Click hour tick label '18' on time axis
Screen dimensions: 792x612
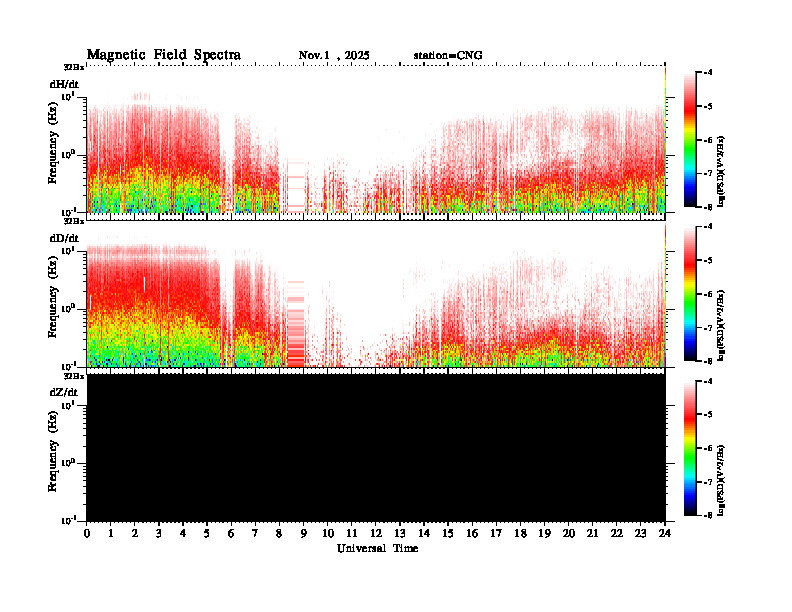tap(520, 533)
